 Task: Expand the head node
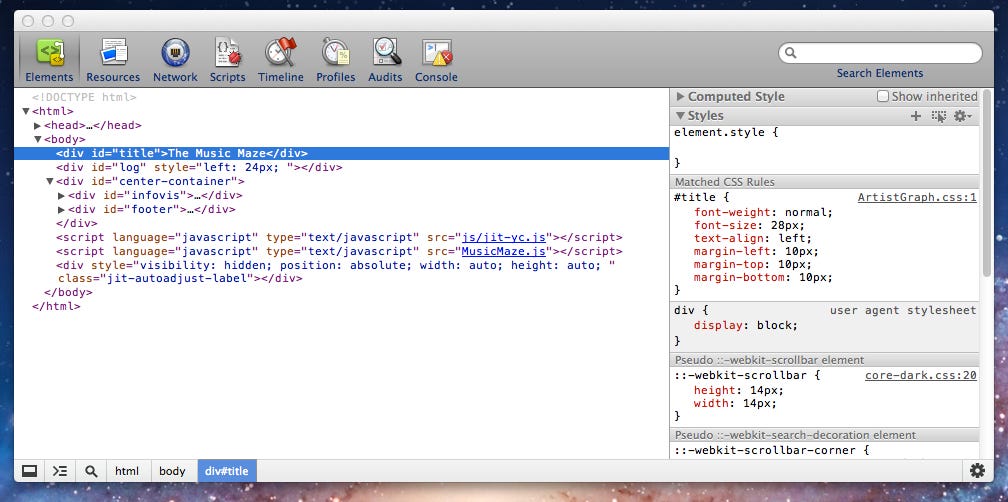click(38, 125)
